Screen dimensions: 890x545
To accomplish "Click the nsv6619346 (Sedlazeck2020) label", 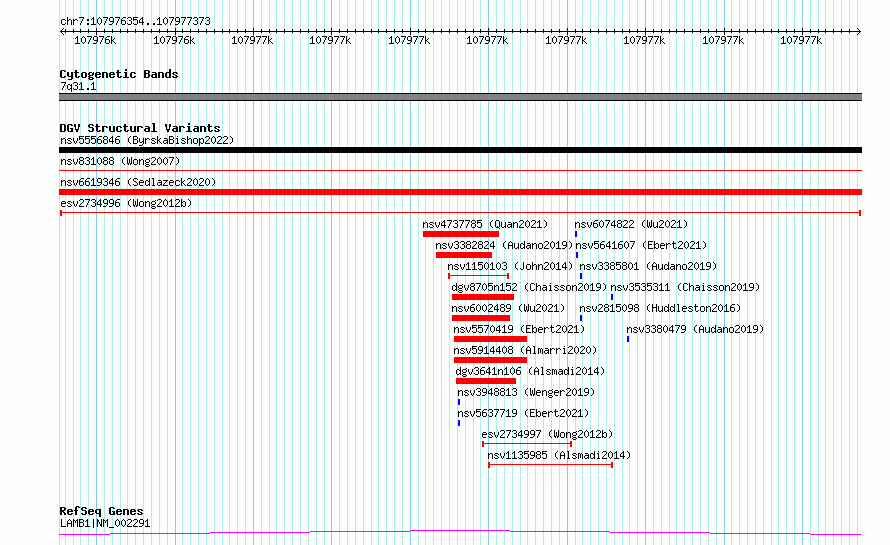I will tap(138, 182).
